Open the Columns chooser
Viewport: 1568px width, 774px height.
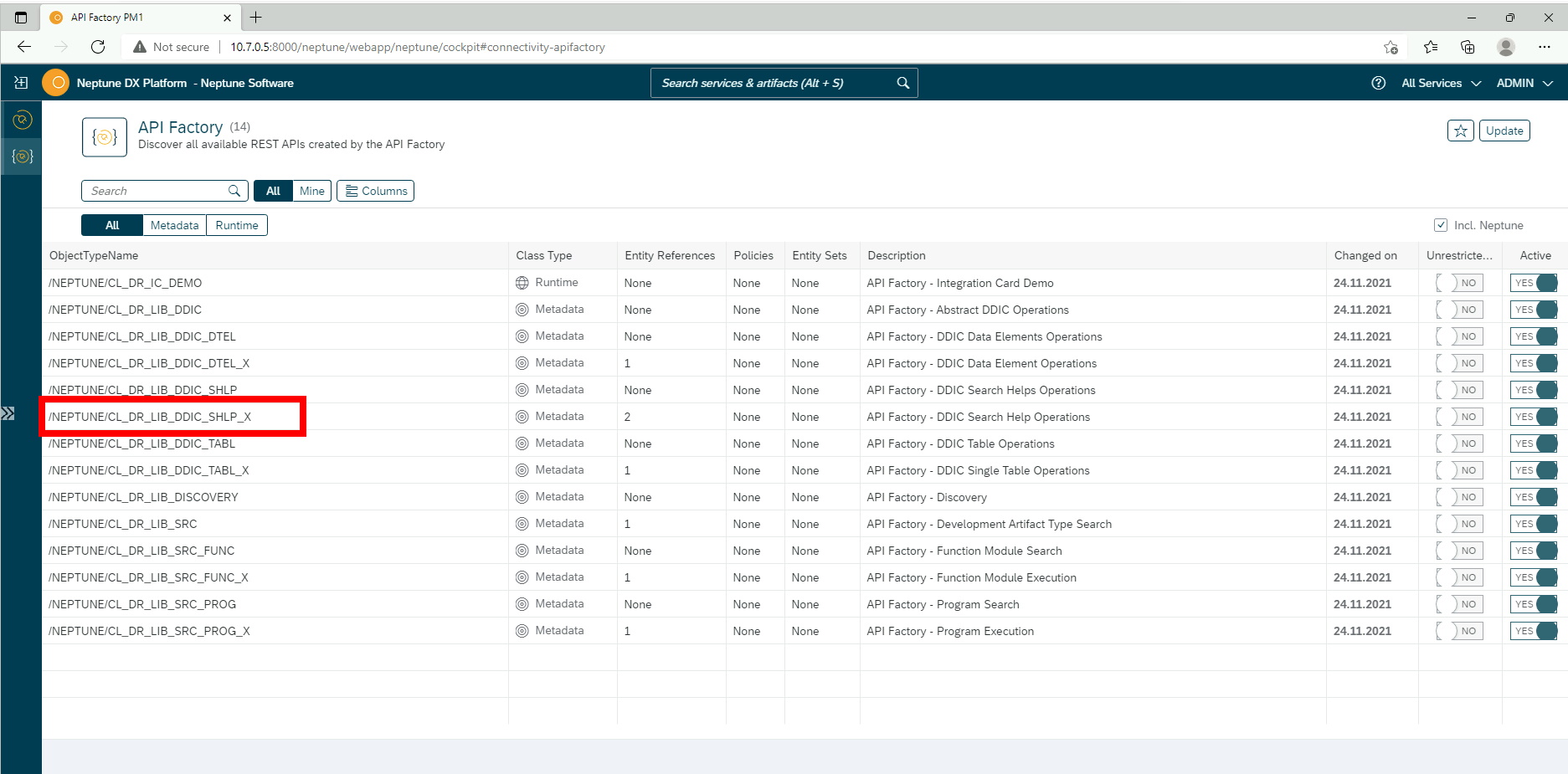[375, 191]
